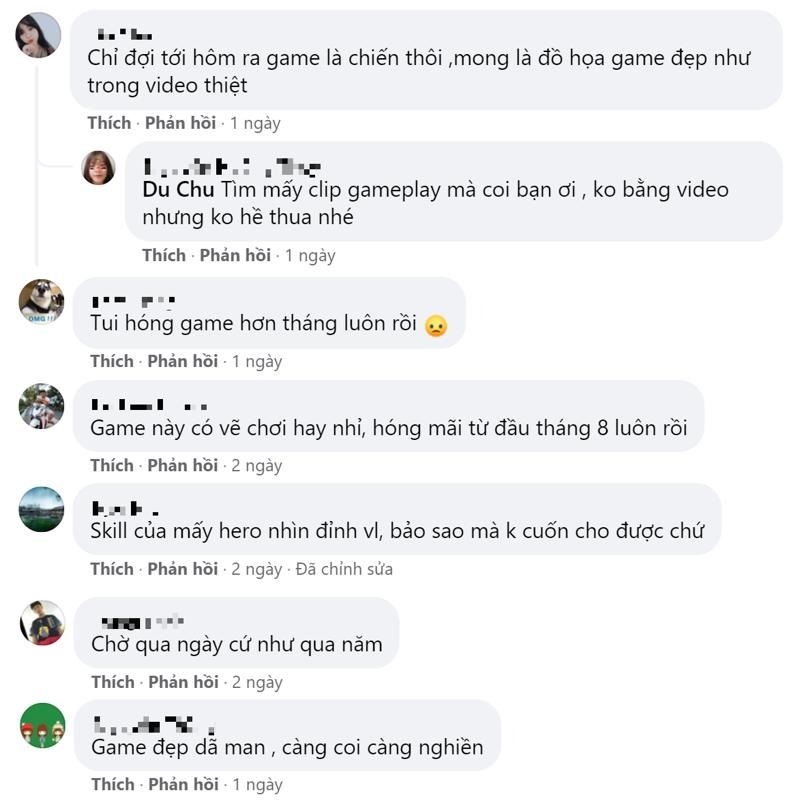Reply to the 'Game đẹp dã man' comment
792x807 pixels.
(x=184, y=784)
